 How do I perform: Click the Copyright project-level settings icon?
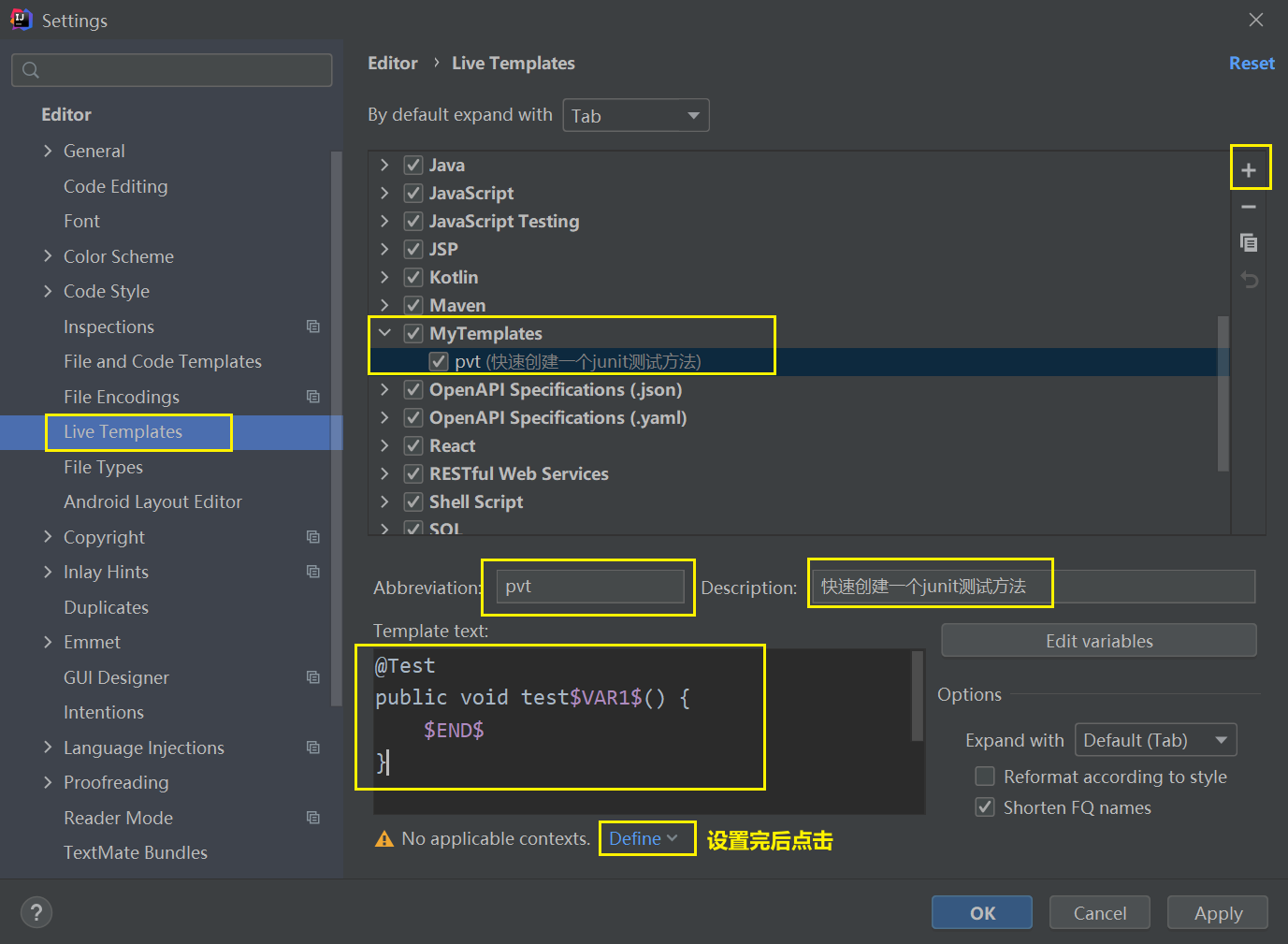pyautogui.click(x=313, y=537)
